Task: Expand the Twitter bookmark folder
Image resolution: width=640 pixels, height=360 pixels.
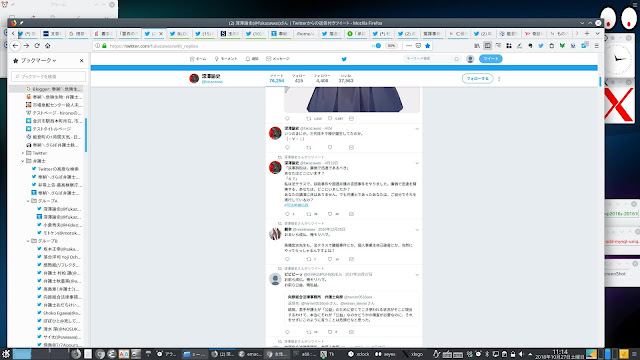Action: click(23, 153)
